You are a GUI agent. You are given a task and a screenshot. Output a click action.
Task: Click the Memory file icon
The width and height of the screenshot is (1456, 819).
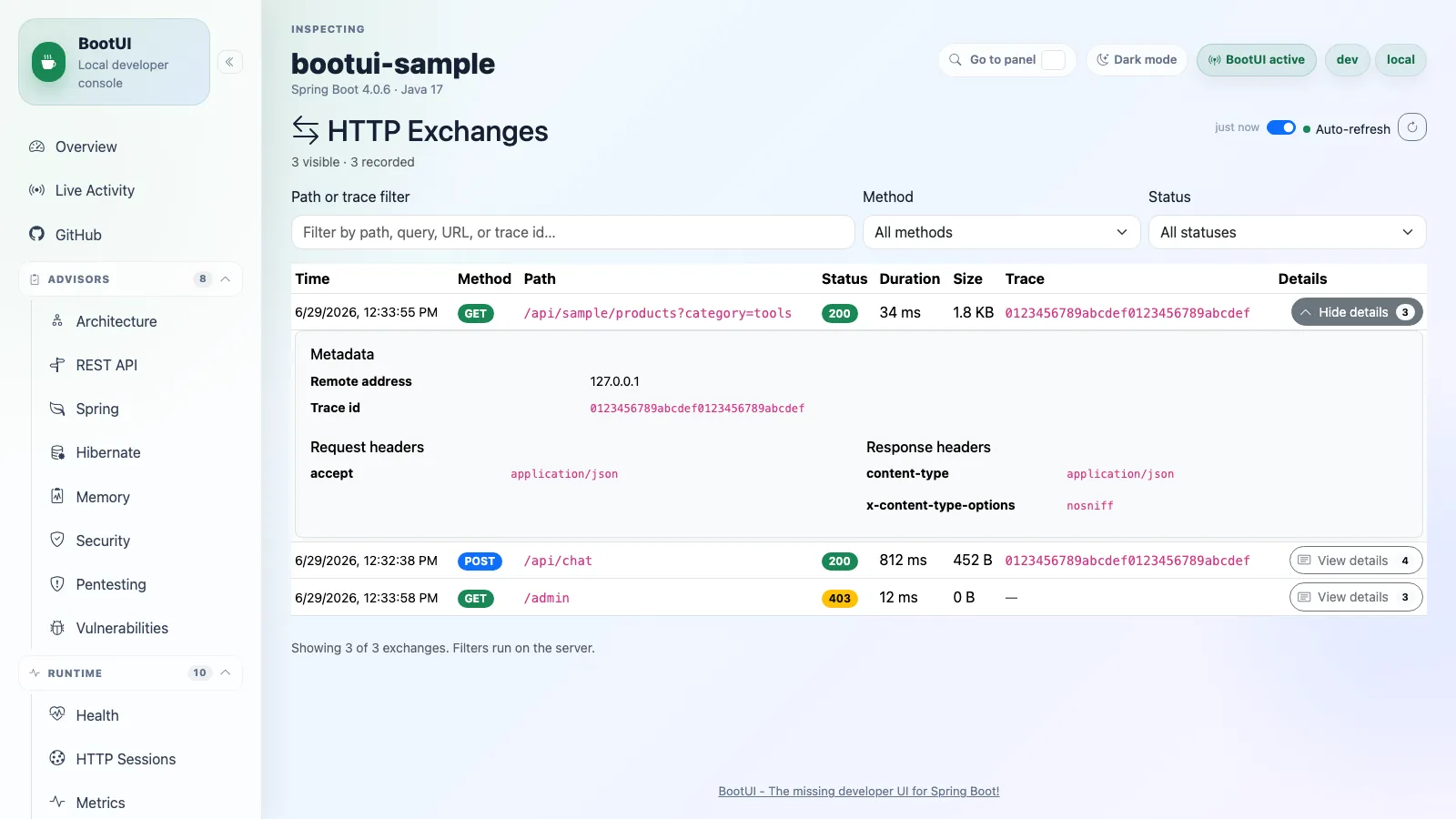tap(57, 496)
